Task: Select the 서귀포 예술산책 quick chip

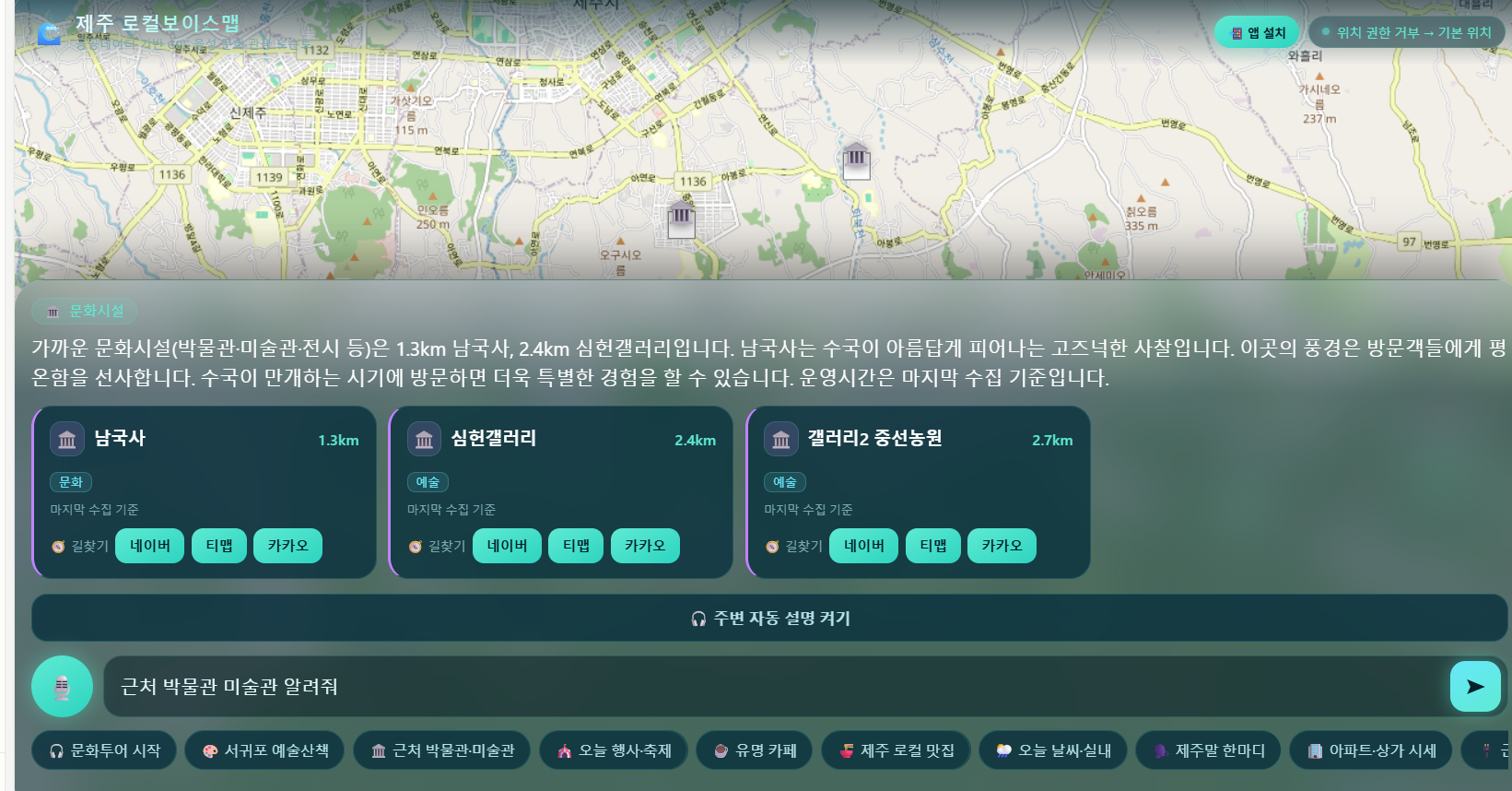Action: click(x=264, y=750)
